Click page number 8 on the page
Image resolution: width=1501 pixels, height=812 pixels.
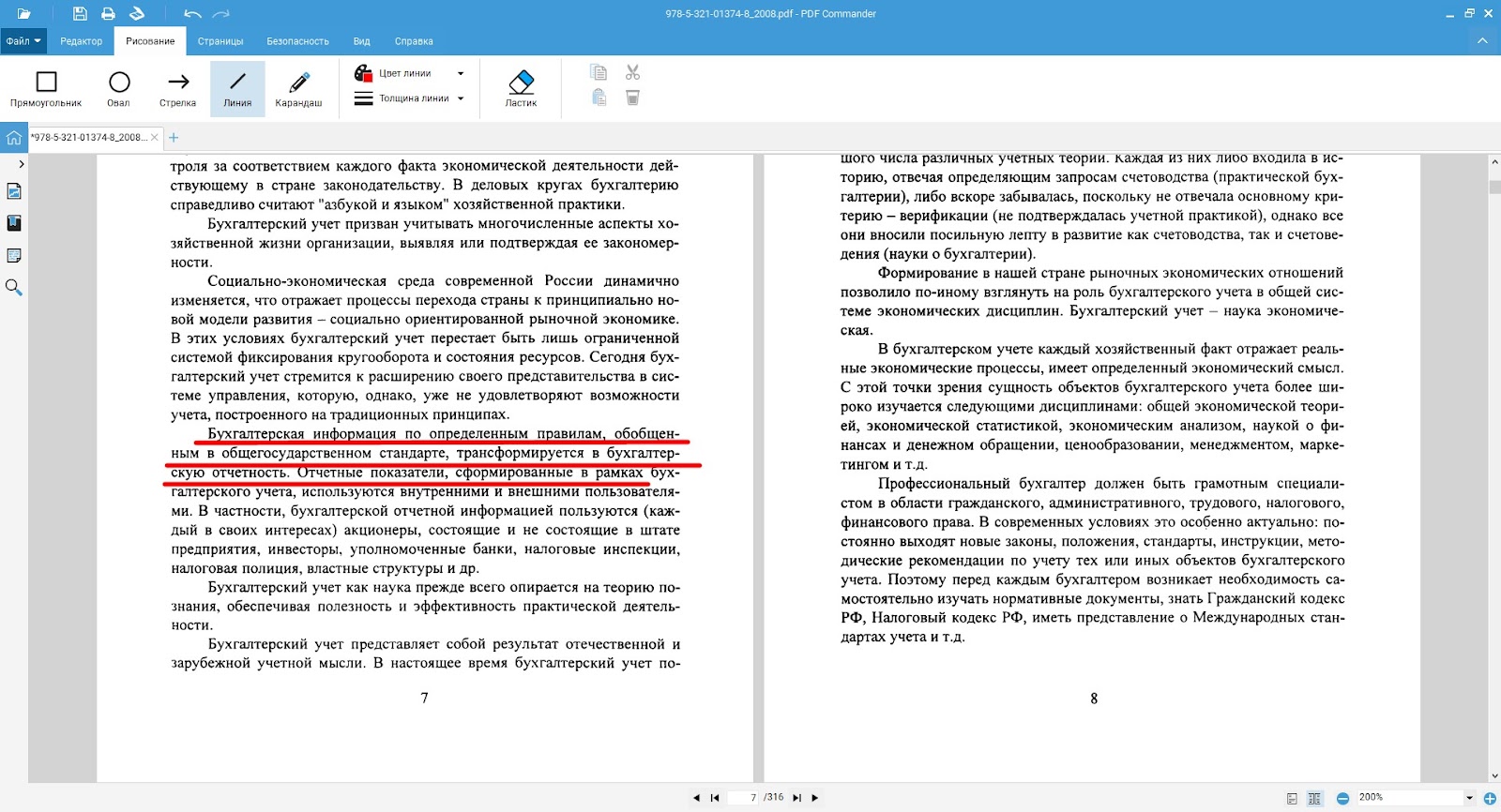pos(1094,699)
